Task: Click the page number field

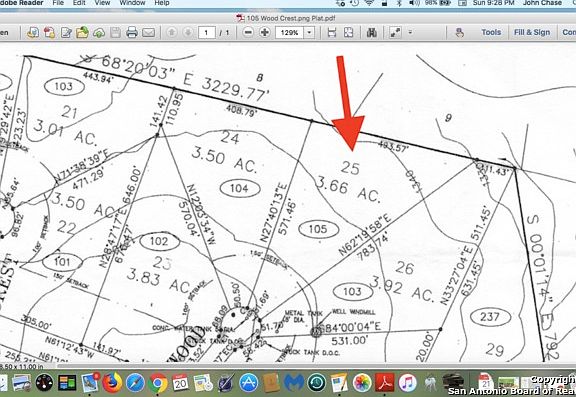Action: (206, 33)
